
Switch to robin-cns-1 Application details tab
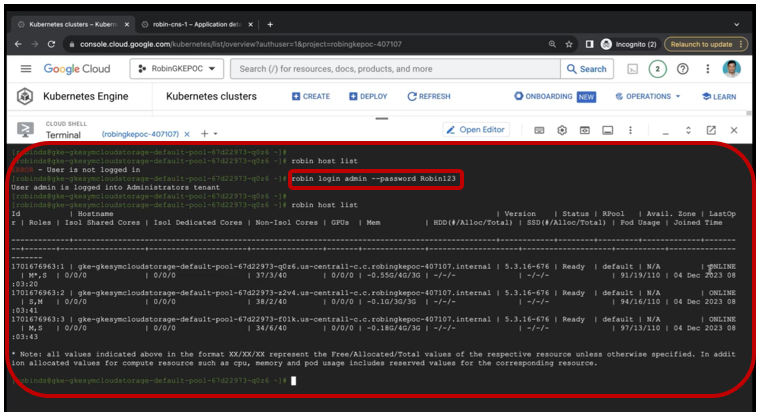pyautogui.click(x=197, y=24)
